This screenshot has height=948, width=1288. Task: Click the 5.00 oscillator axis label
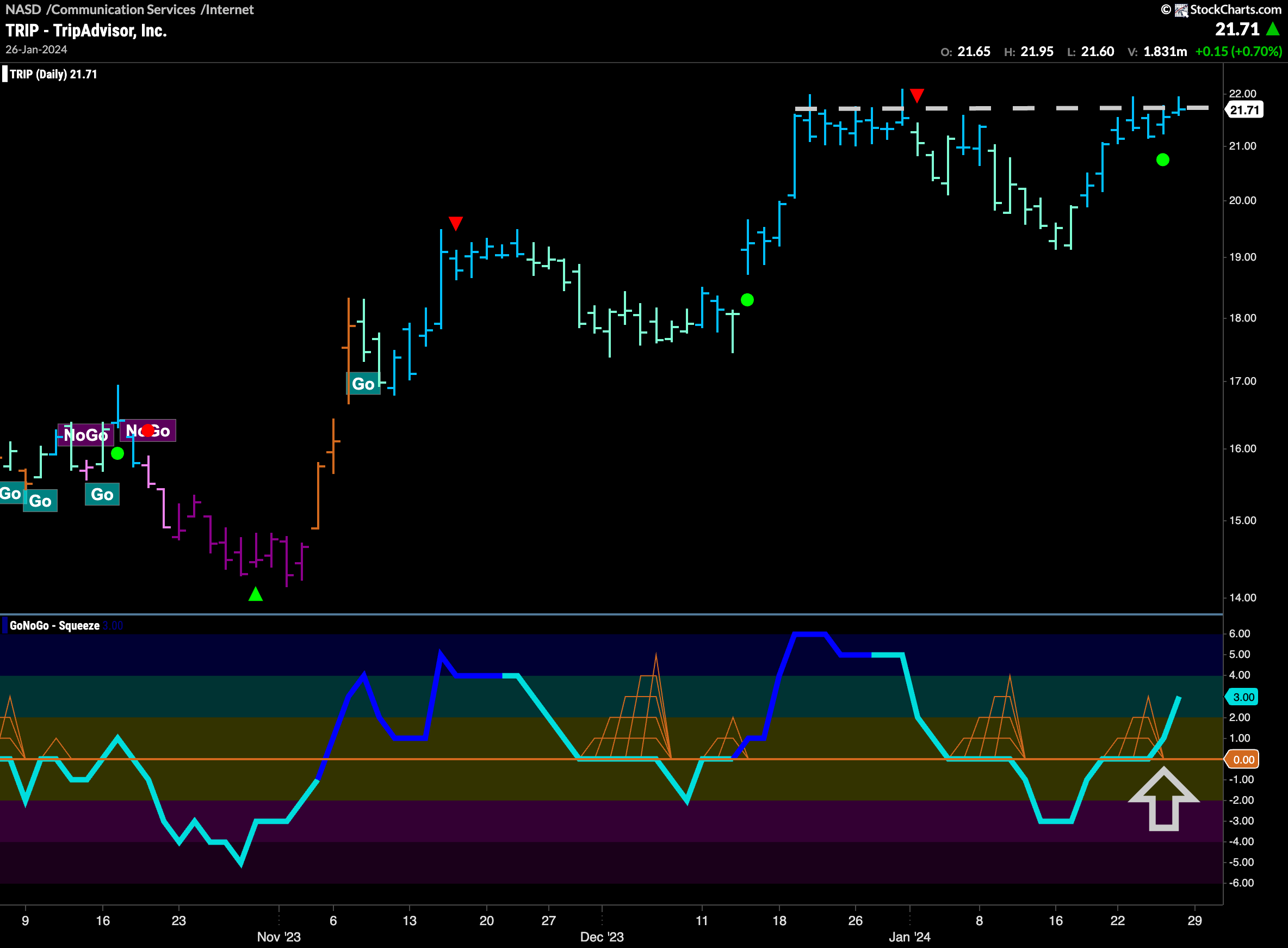(x=1240, y=654)
